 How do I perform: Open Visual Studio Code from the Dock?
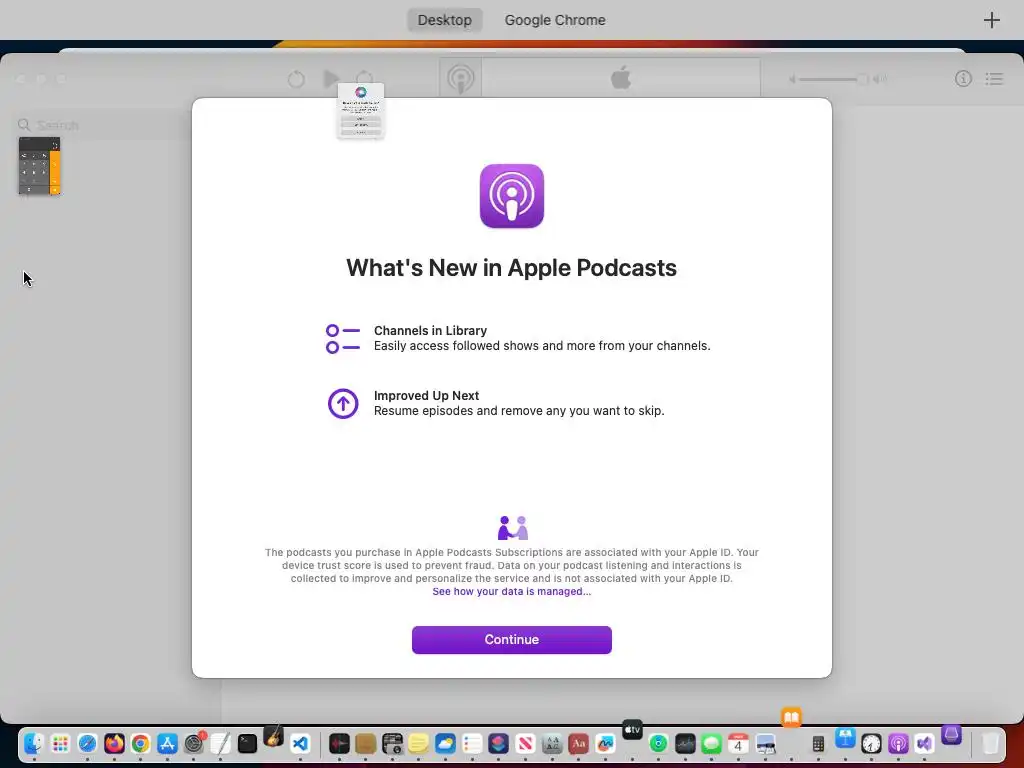[300, 744]
